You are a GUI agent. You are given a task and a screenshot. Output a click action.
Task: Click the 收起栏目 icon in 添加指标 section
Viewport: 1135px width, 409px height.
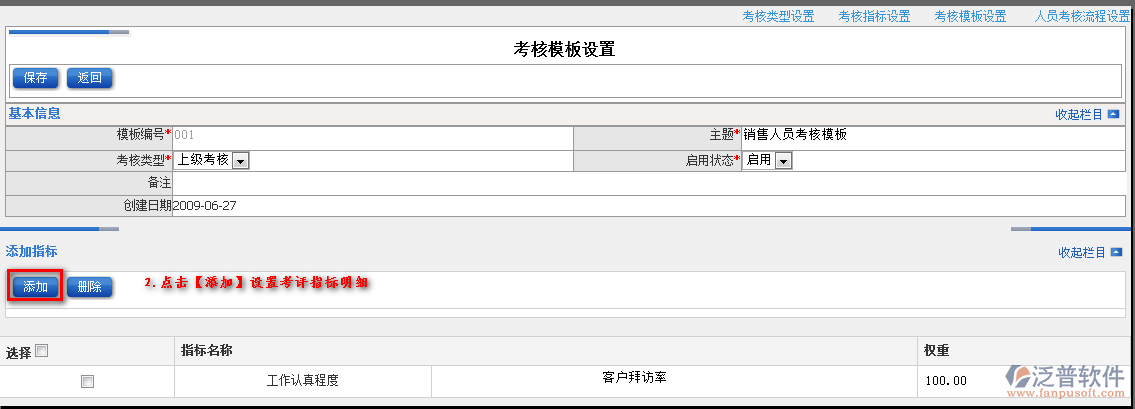[x=1116, y=253]
